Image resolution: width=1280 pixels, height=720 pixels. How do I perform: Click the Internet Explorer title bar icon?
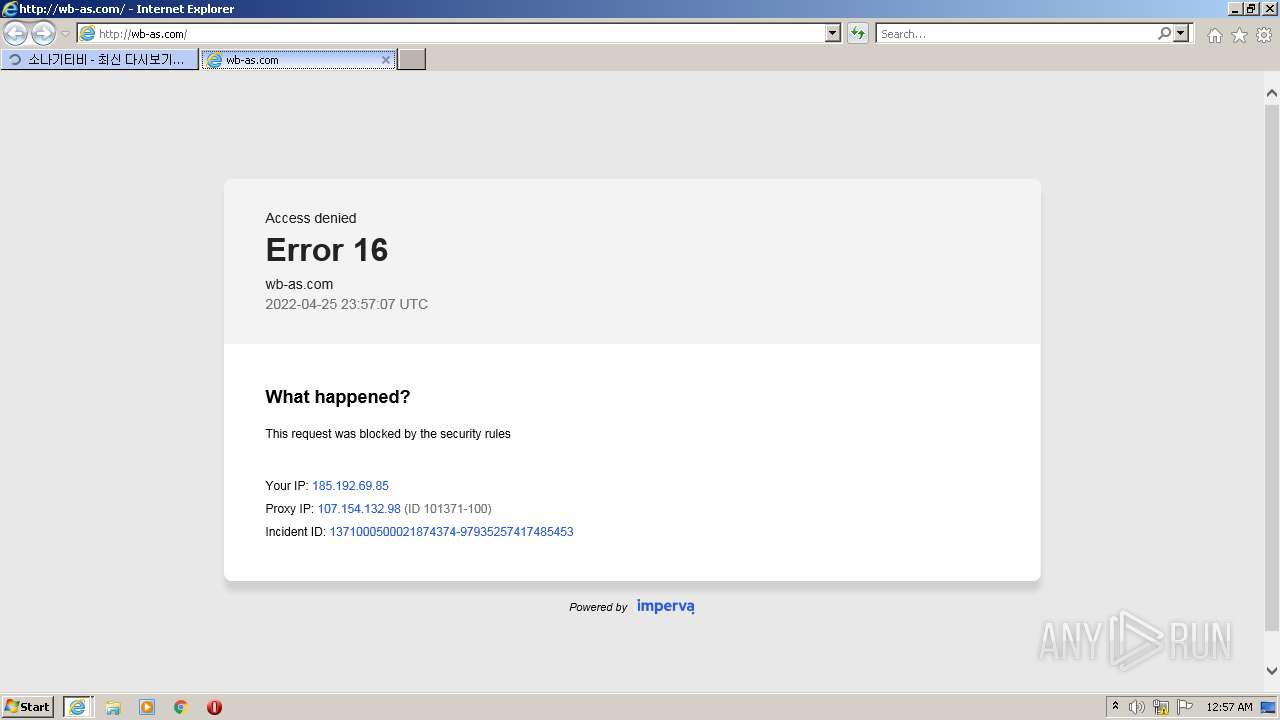pyautogui.click(x=10, y=9)
